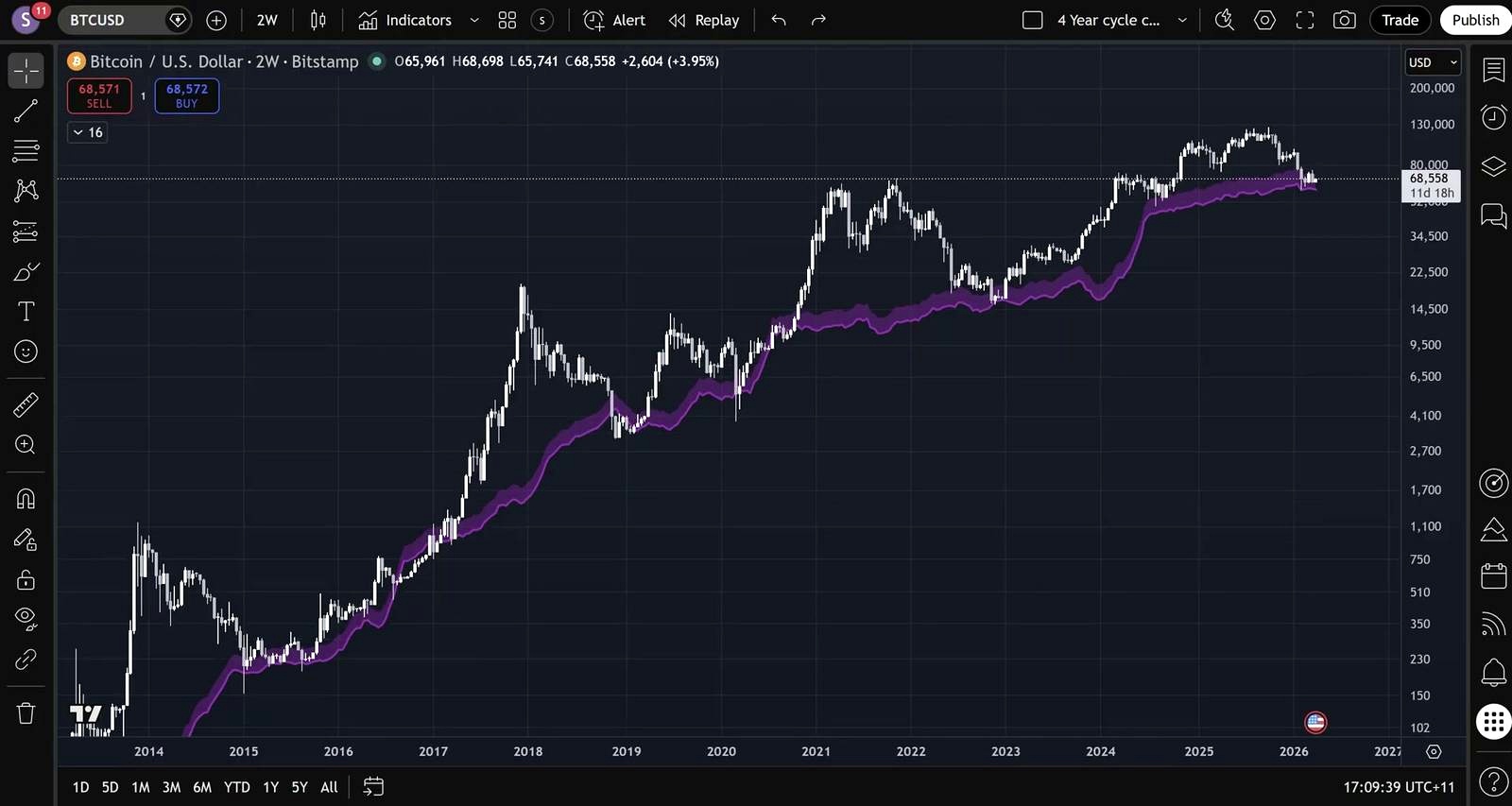Viewport: 1512px width, 806px height.
Task: Set the range to 6M
Action: pos(202,787)
